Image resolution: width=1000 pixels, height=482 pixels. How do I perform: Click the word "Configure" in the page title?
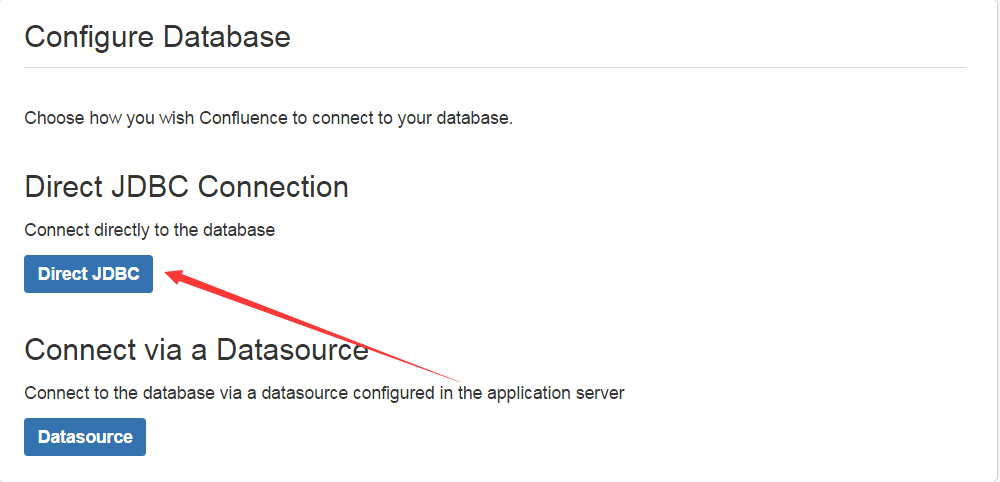tap(89, 37)
